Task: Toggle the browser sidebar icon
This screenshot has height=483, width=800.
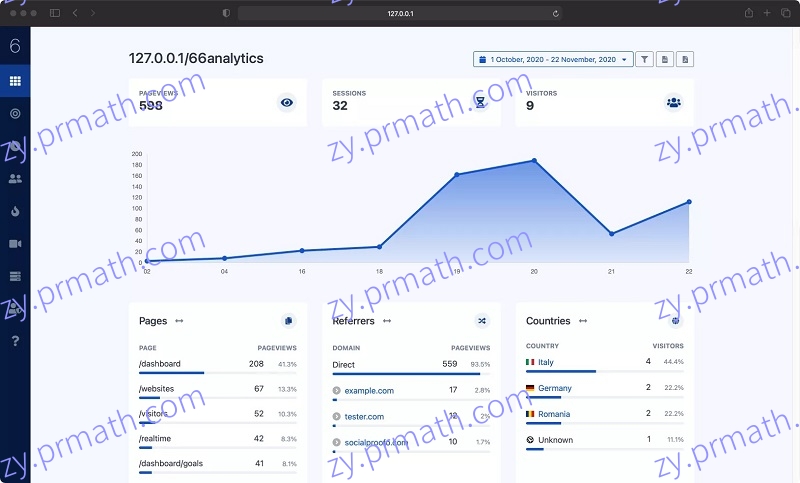Action: [55, 13]
